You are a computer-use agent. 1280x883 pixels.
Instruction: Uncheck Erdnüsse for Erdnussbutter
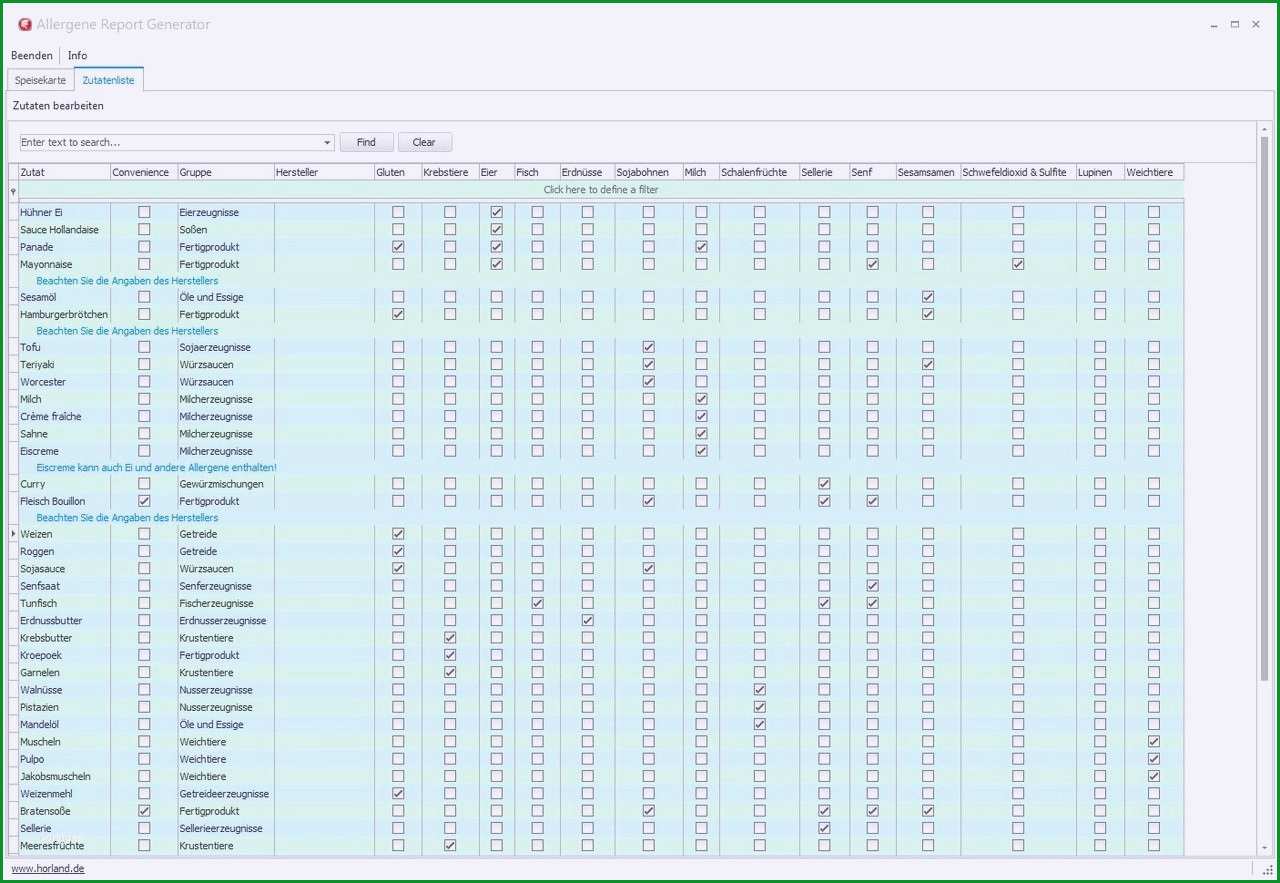click(587, 620)
